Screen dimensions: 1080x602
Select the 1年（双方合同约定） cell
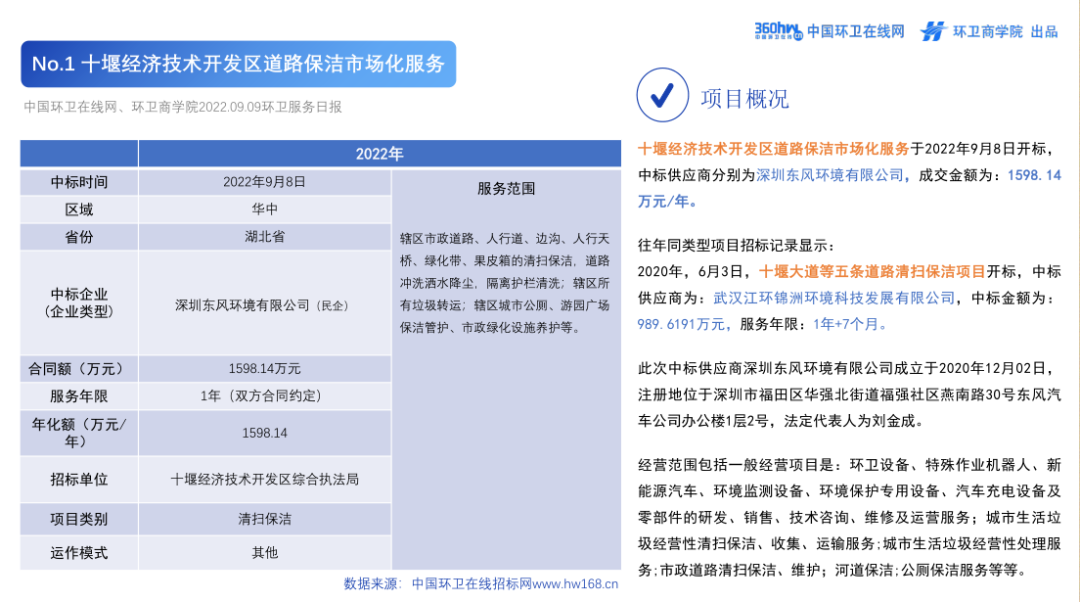pyautogui.click(x=264, y=396)
